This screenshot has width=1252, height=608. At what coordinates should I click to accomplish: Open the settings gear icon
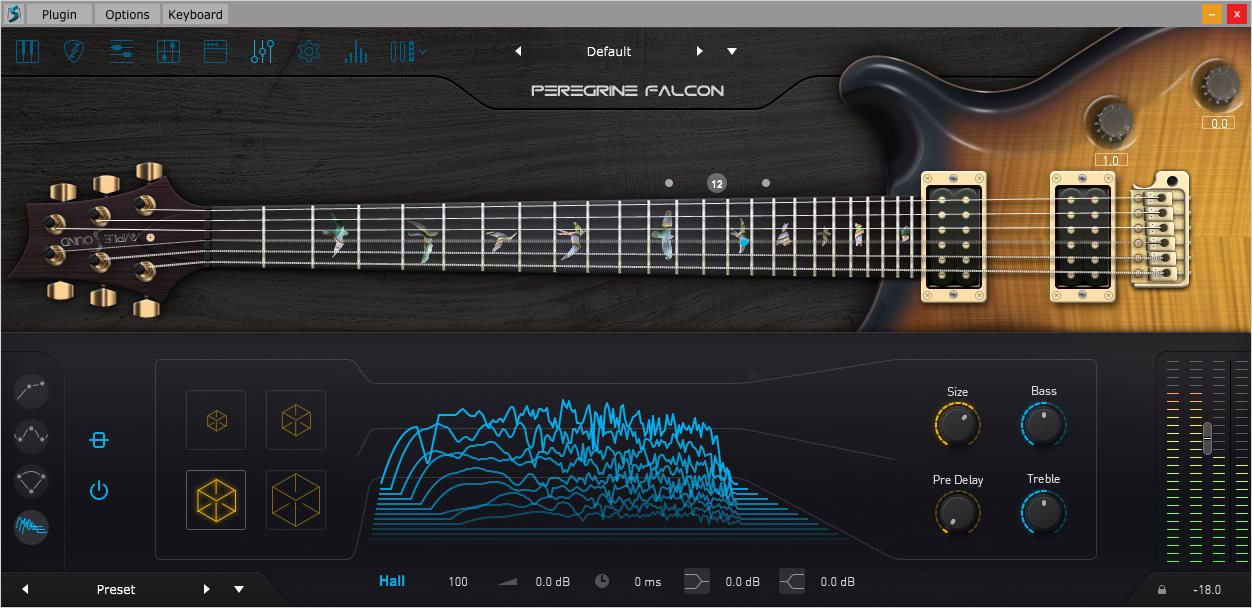(309, 51)
